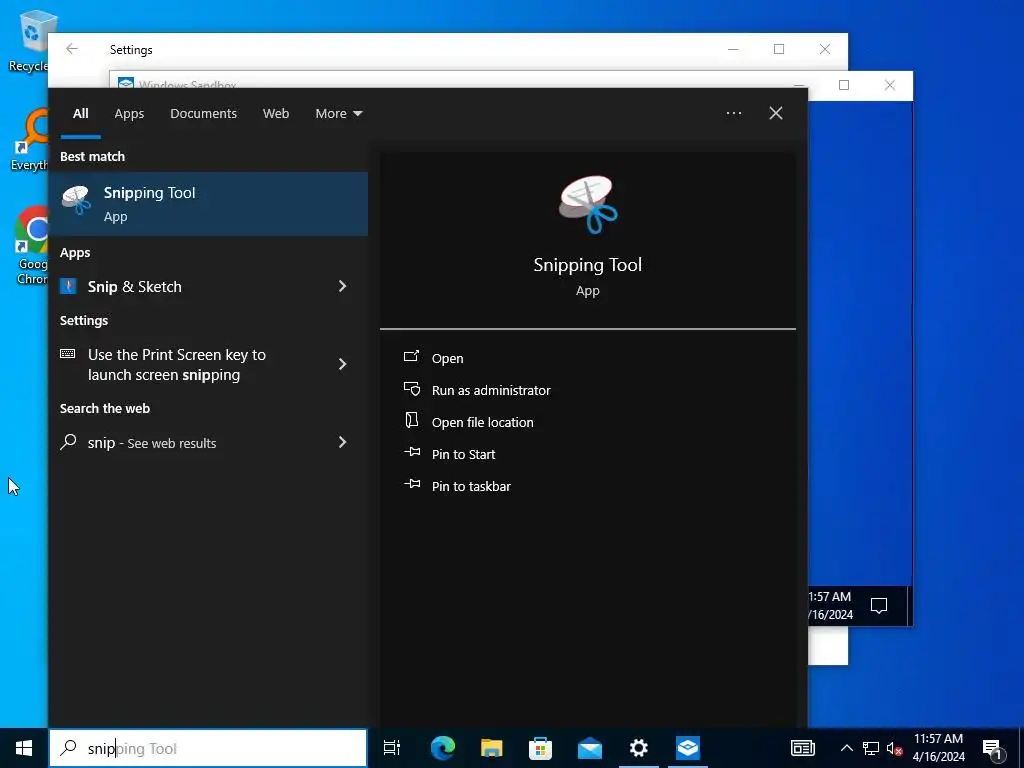Click the network icon in system tray
The width and height of the screenshot is (1024, 768).
(871, 748)
